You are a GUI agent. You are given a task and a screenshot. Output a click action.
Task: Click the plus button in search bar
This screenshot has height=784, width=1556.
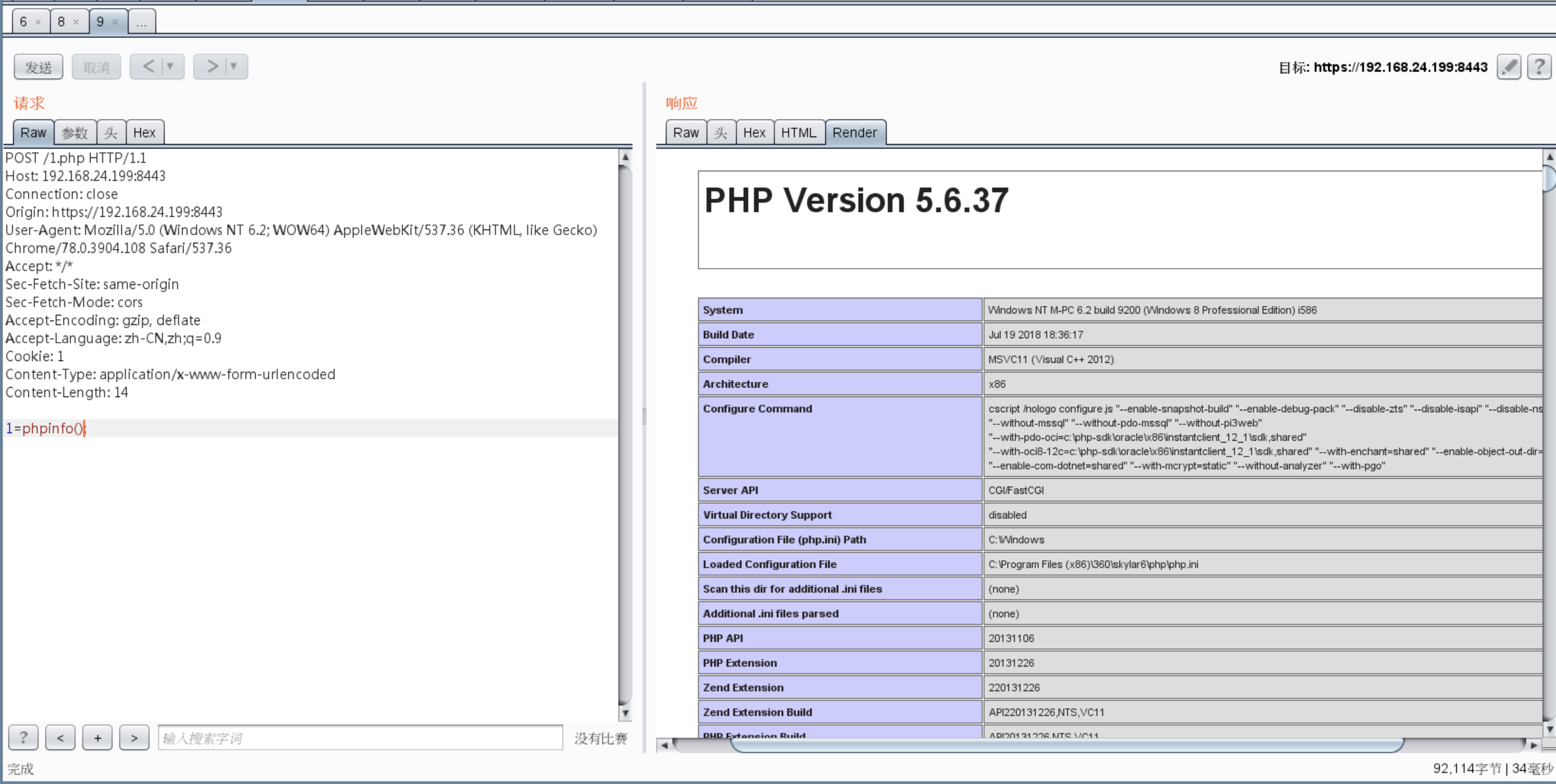point(97,737)
